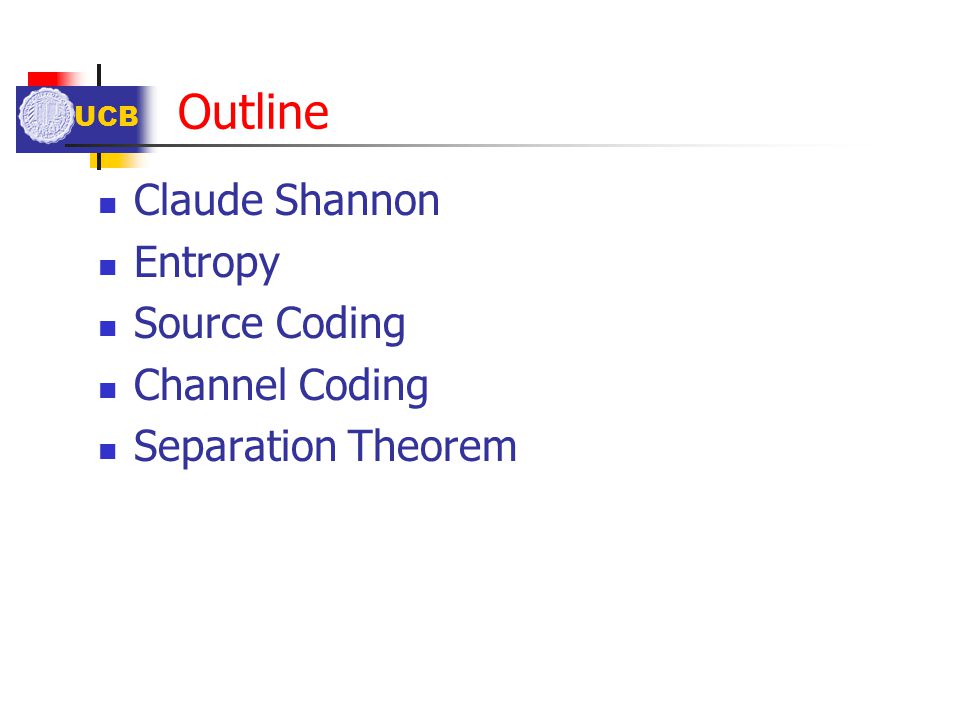
Task: Select the red 'Outline' slide title
Action: point(253,112)
